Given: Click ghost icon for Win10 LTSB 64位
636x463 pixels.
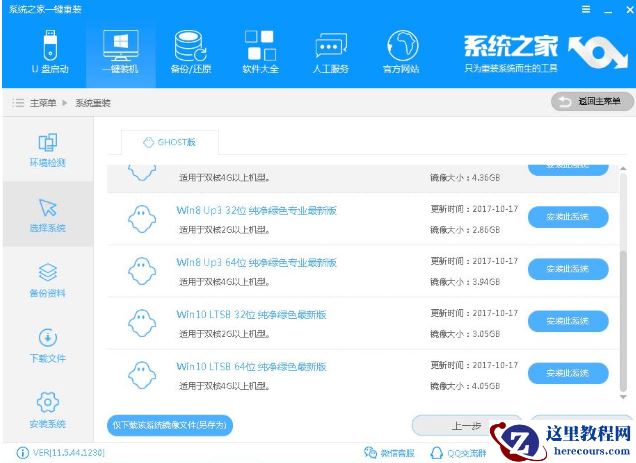Looking at the screenshot, I should [142, 375].
